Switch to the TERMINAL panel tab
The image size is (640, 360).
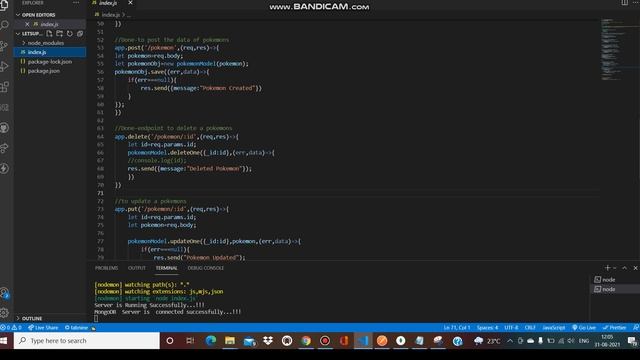167,268
